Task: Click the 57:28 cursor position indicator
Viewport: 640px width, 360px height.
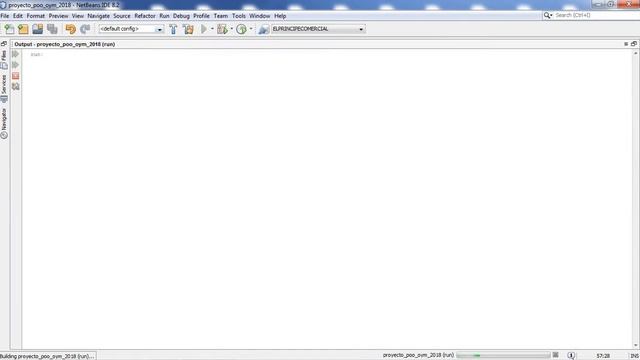Action: click(x=603, y=356)
